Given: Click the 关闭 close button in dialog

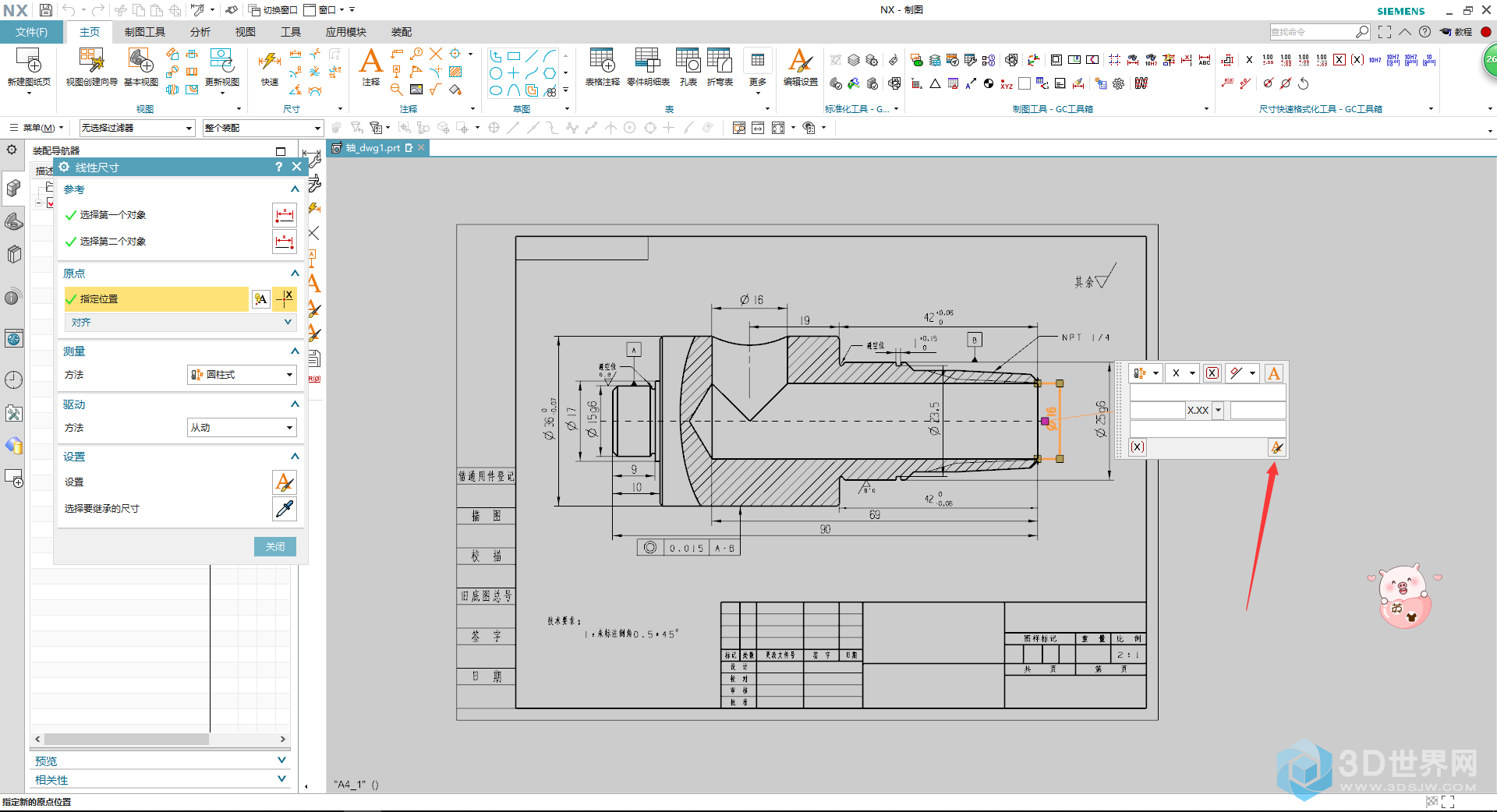Looking at the screenshot, I should tap(275, 547).
